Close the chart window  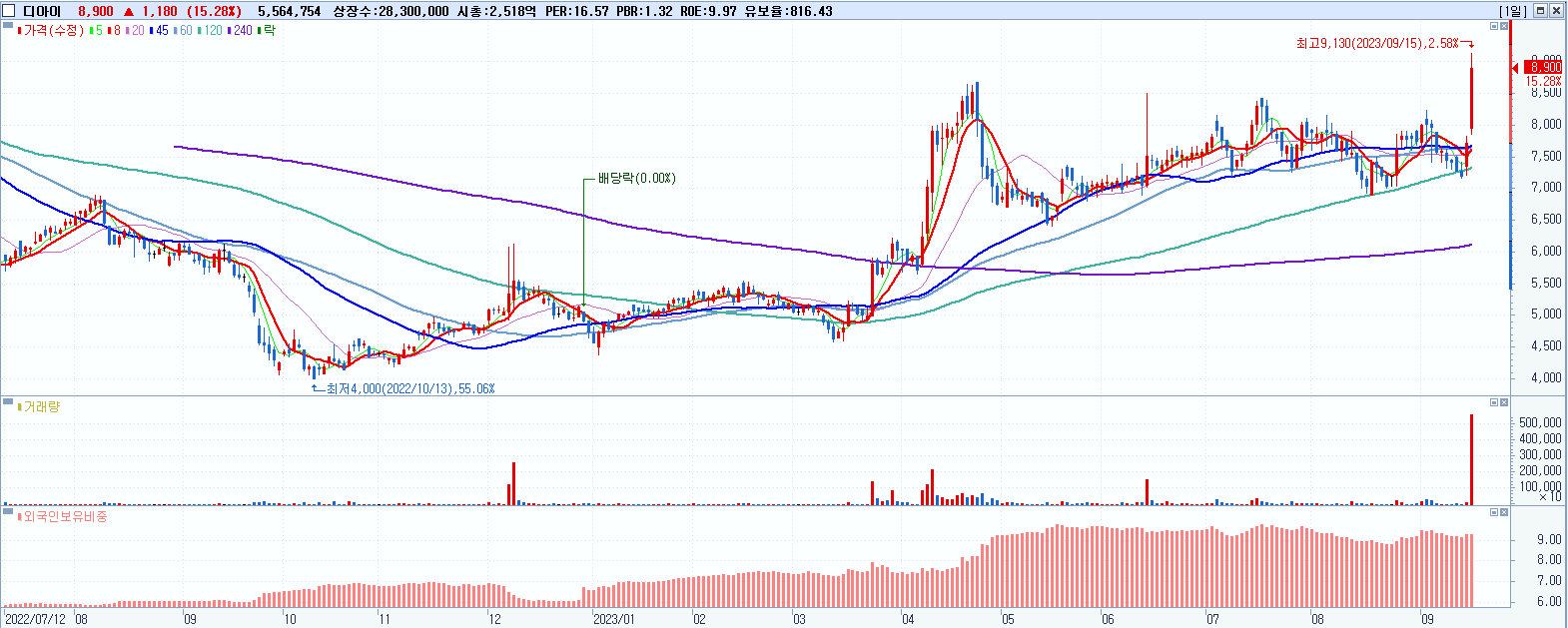[x=1556, y=11]
